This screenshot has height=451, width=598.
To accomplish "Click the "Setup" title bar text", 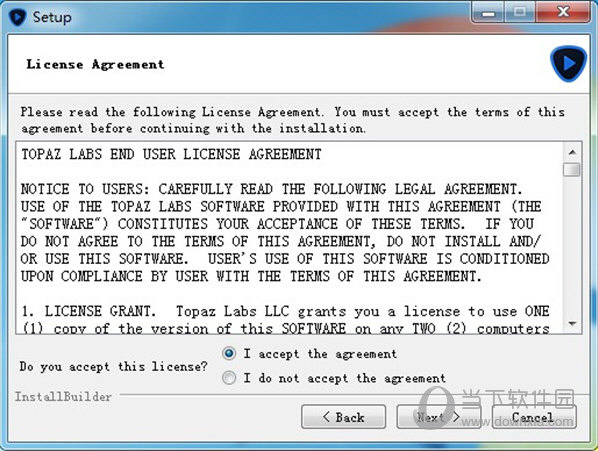I will (52, 17).
